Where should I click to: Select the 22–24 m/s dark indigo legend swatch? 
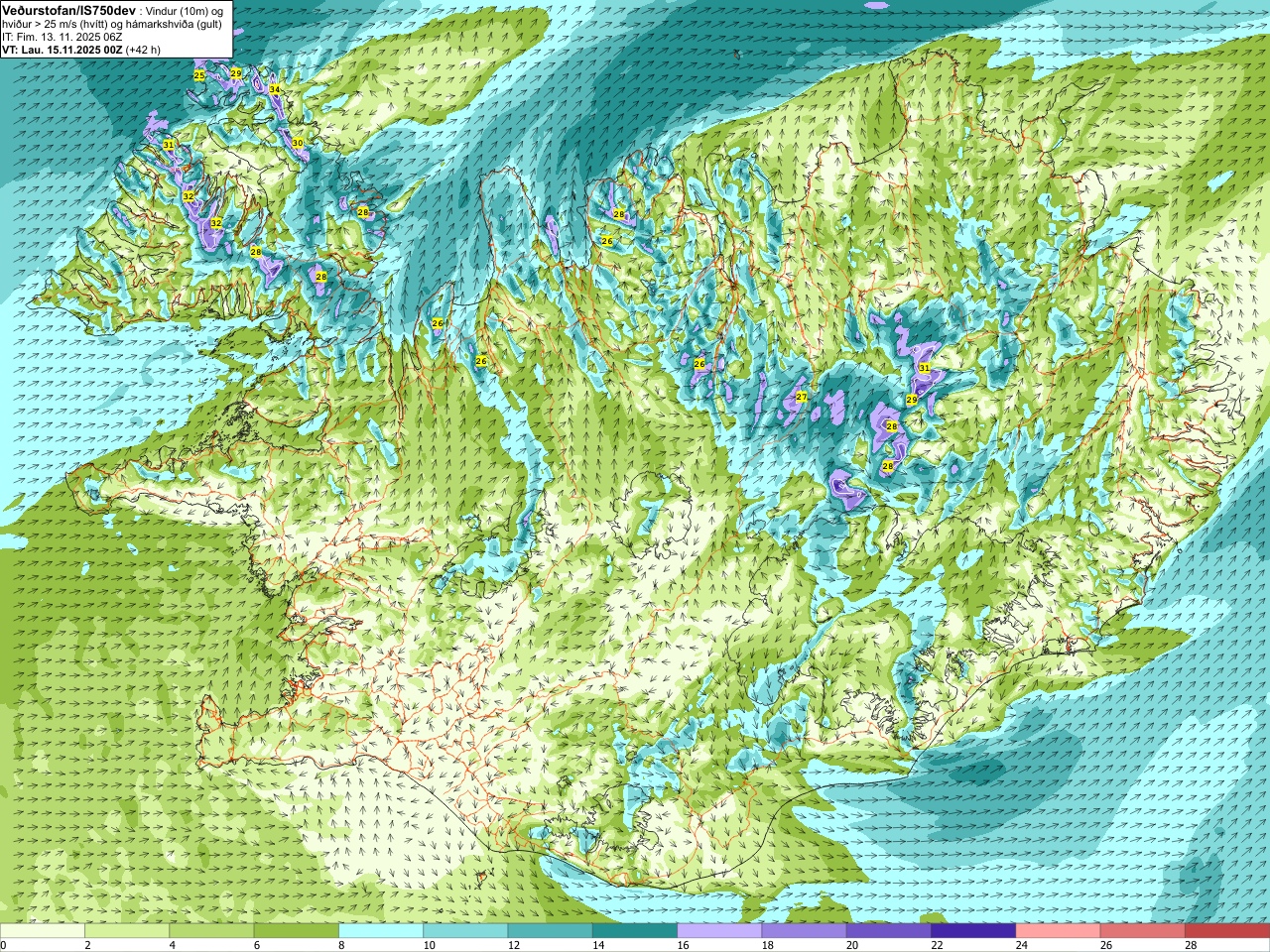[973, 931]
